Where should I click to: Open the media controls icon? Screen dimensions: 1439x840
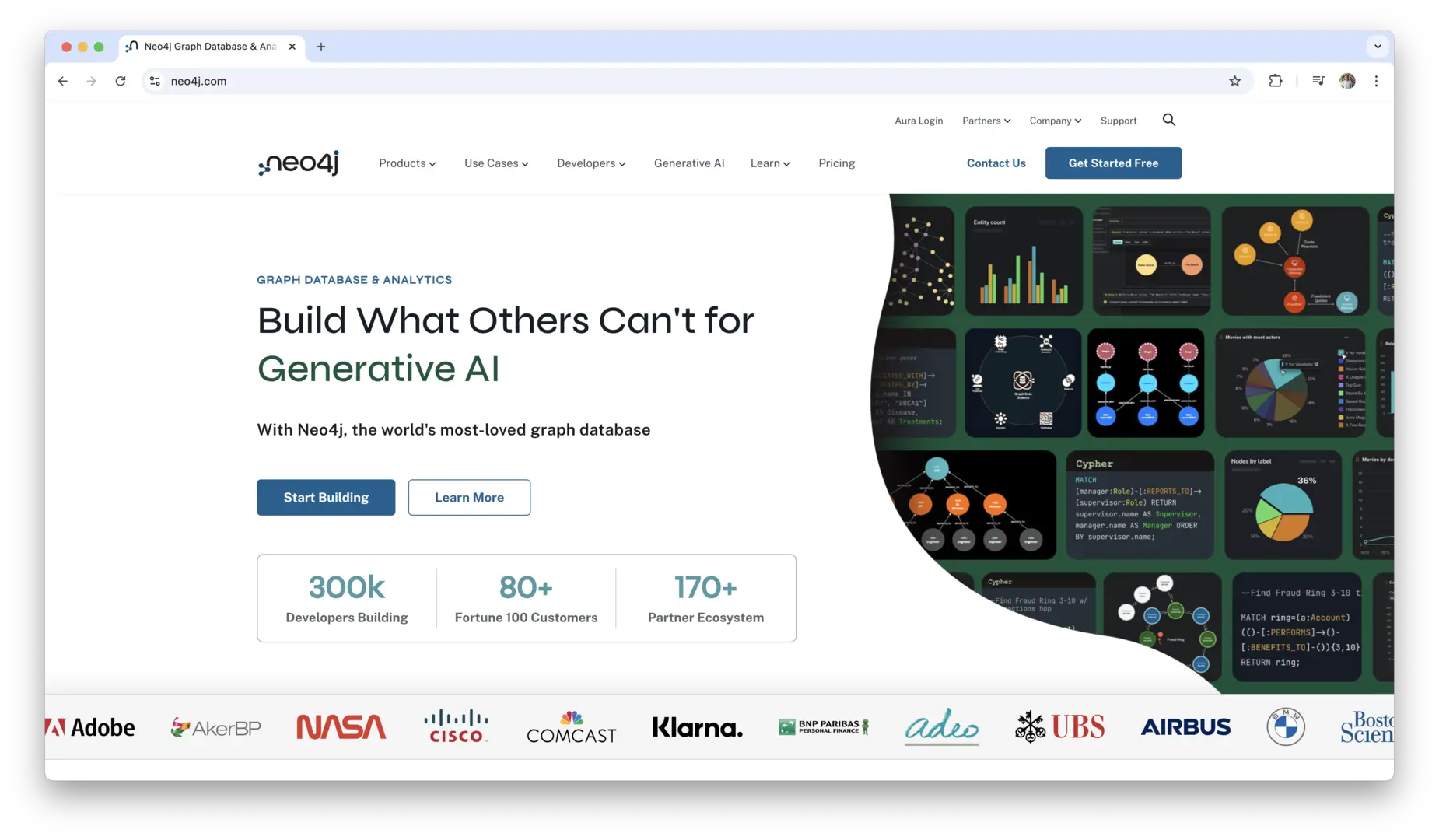pos(1318,81)
